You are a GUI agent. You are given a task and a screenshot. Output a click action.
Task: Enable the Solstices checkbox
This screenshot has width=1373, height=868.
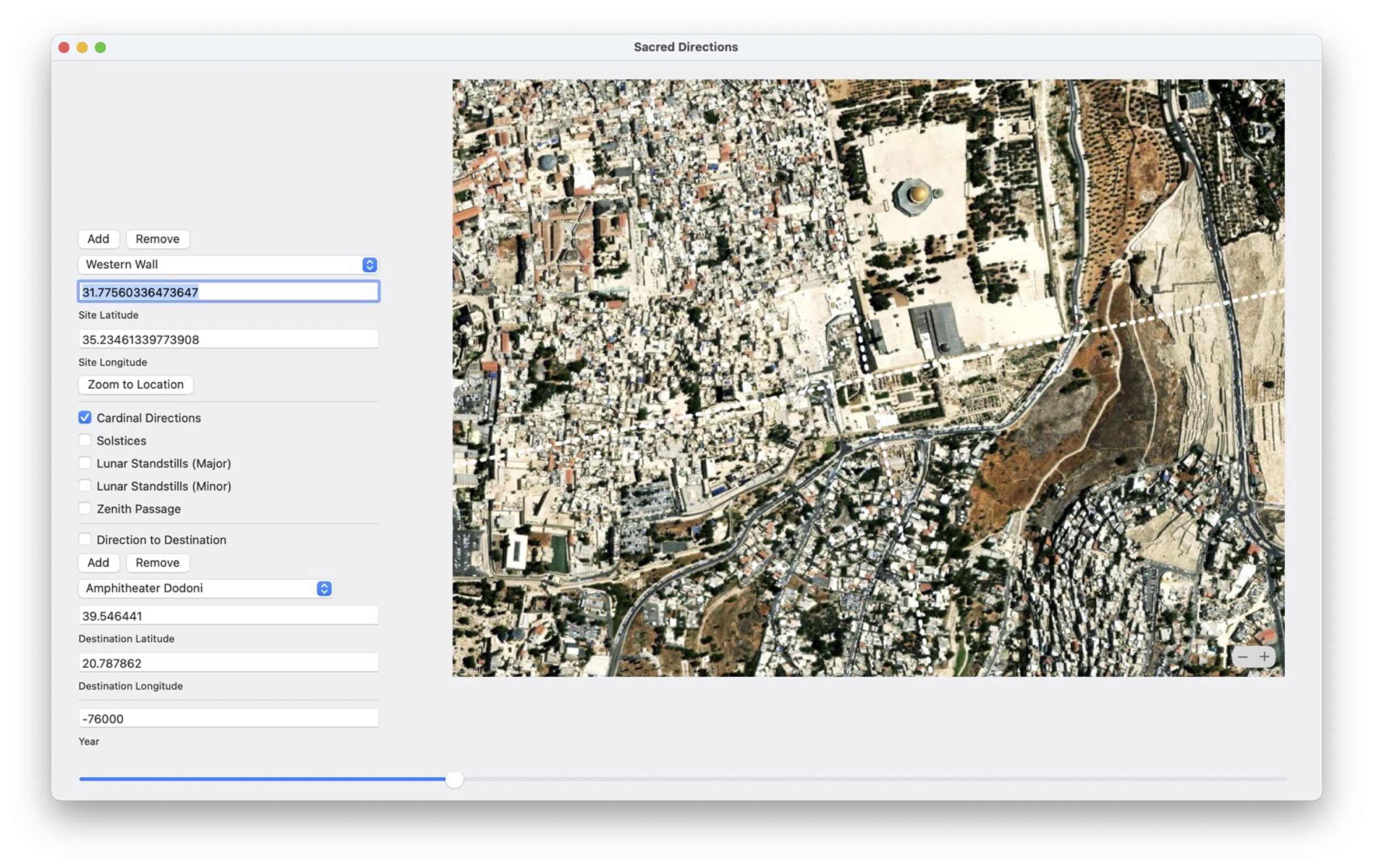[x=85, y=440]
